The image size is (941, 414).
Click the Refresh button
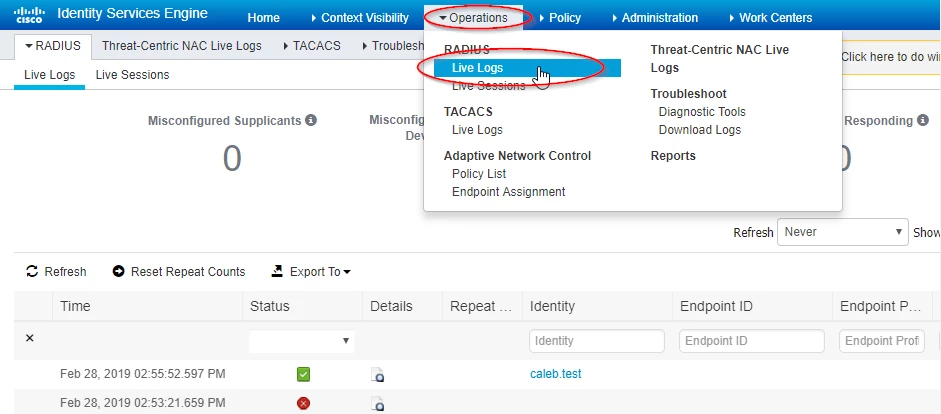pyautogui.click(x=56, y=271)
